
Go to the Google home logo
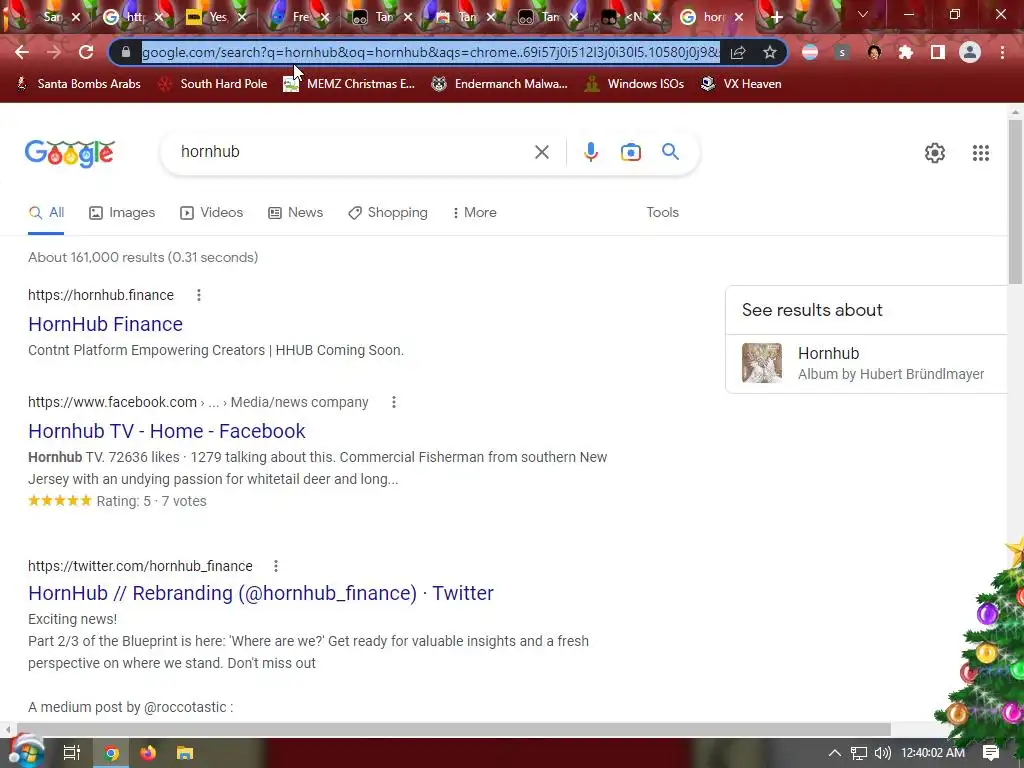(70, 153)
